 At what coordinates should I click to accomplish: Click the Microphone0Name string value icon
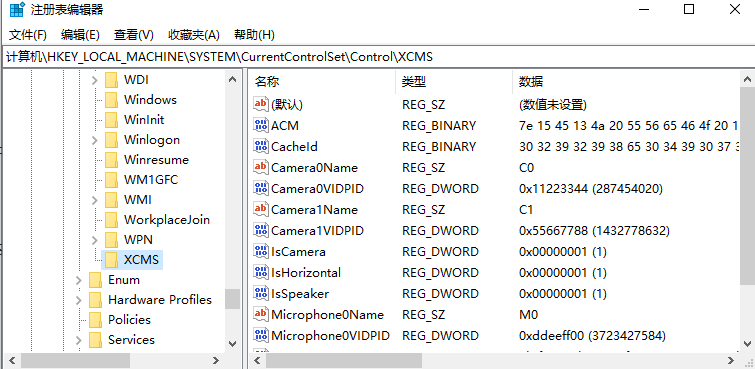click(260, 315)
